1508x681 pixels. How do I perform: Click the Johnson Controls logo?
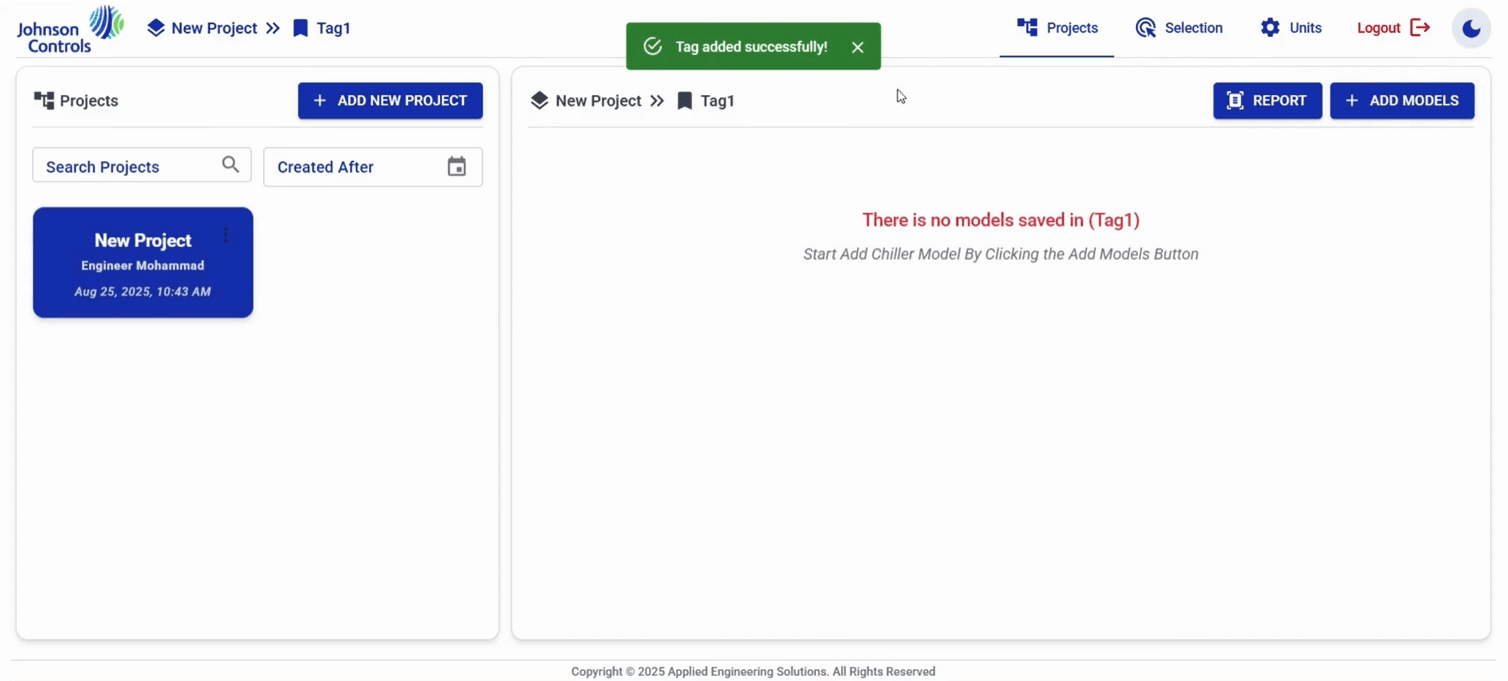pyautogui.click(x=70, y=29)
